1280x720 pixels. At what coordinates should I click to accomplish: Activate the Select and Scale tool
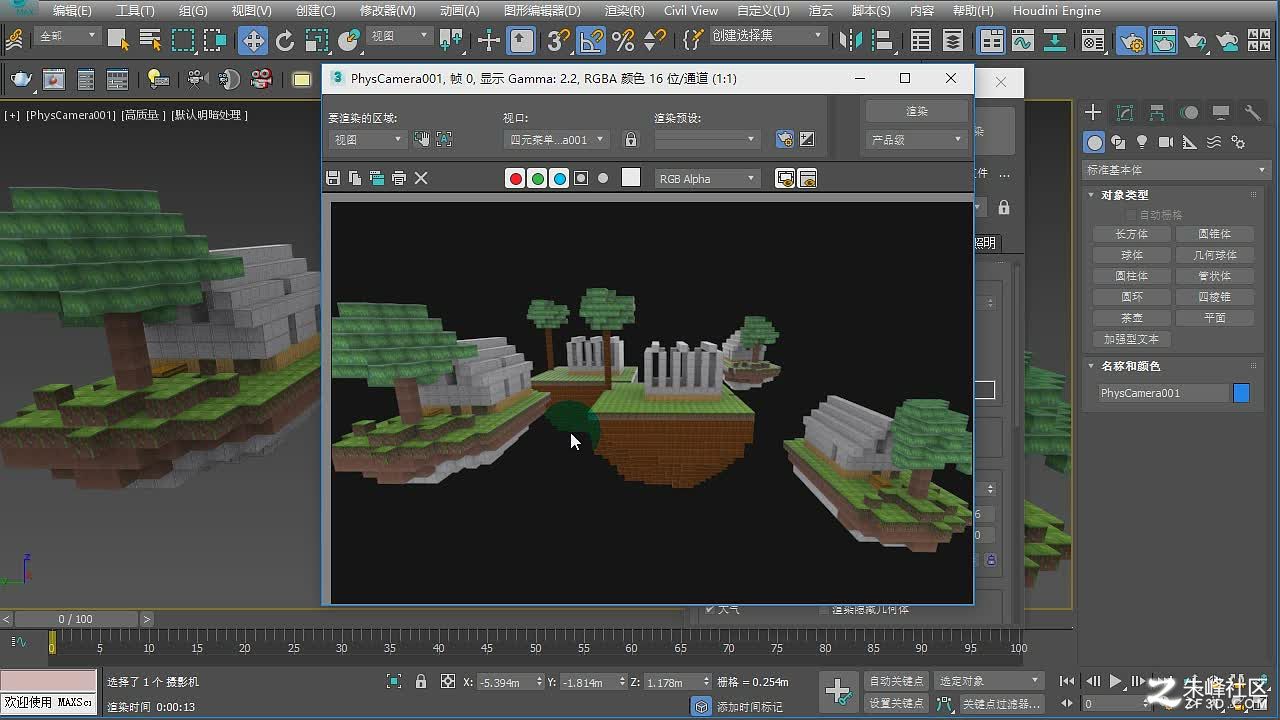click(317, 41)
